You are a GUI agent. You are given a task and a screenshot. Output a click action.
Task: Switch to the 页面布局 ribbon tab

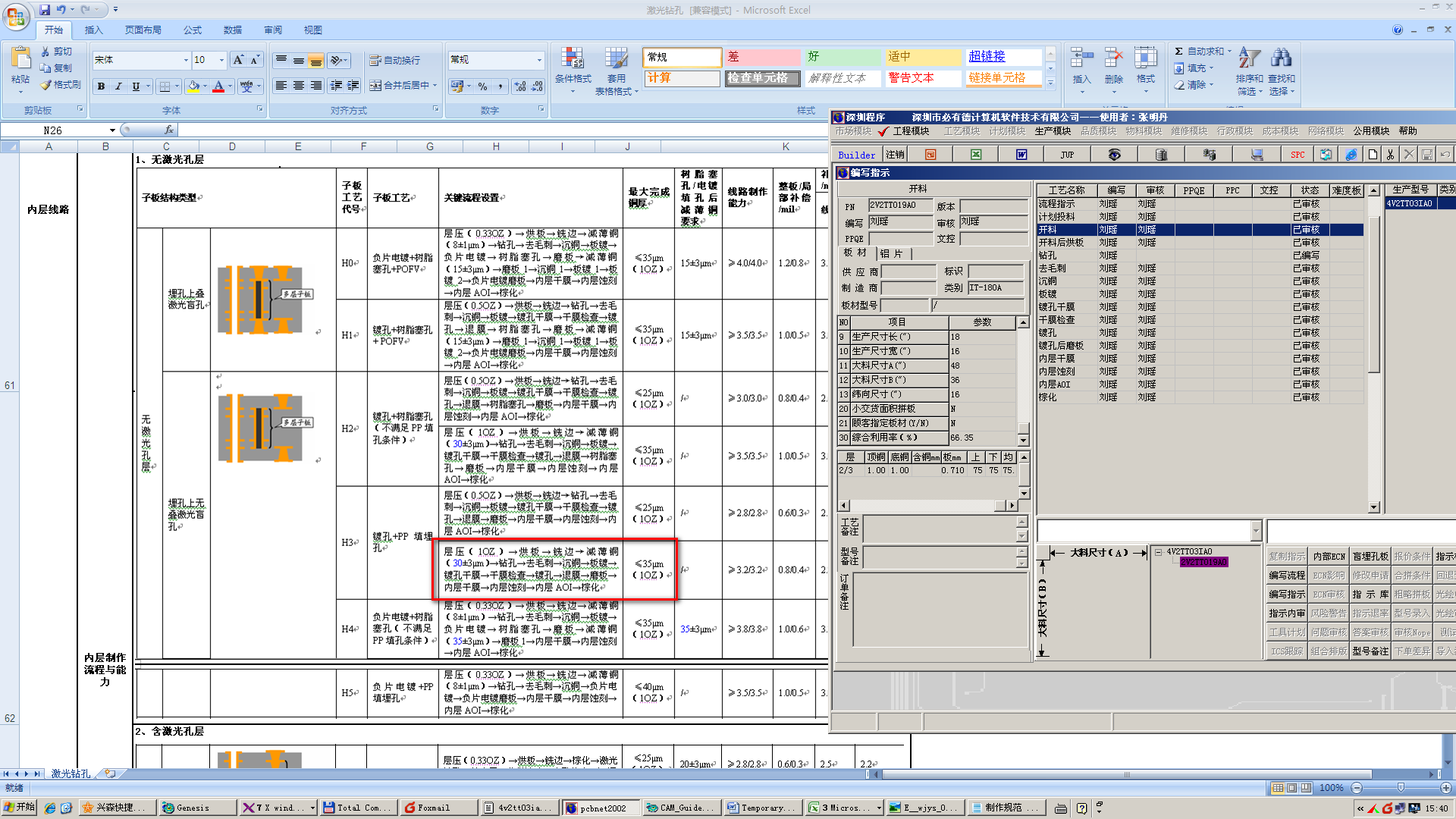point(143,30)
